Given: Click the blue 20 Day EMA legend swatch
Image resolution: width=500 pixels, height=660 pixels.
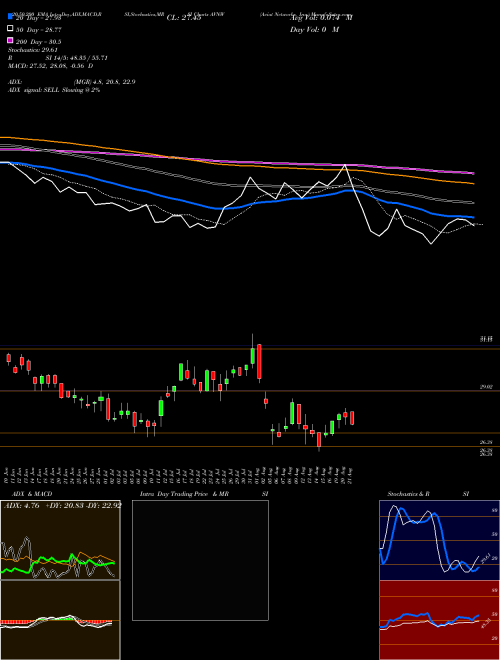Looking at the screenshot, I should (11, 17).
